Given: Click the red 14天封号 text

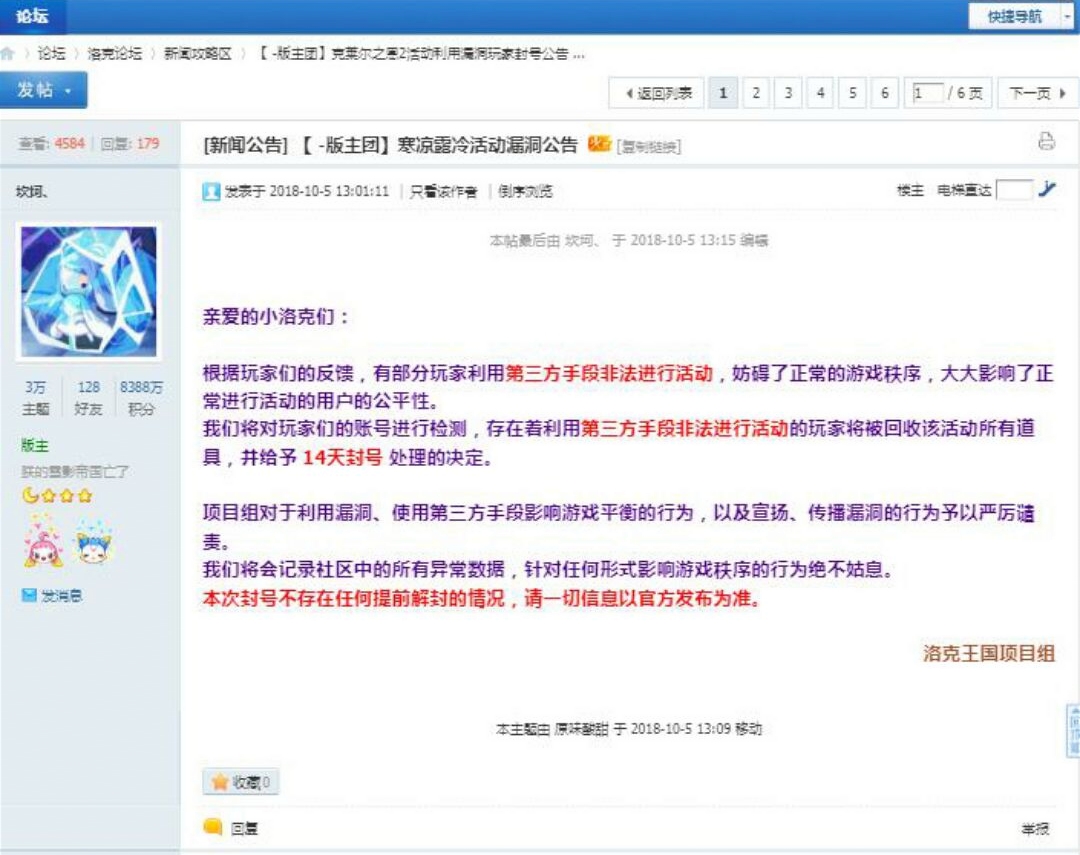Looking at the screenshot, I should point(342,457).
